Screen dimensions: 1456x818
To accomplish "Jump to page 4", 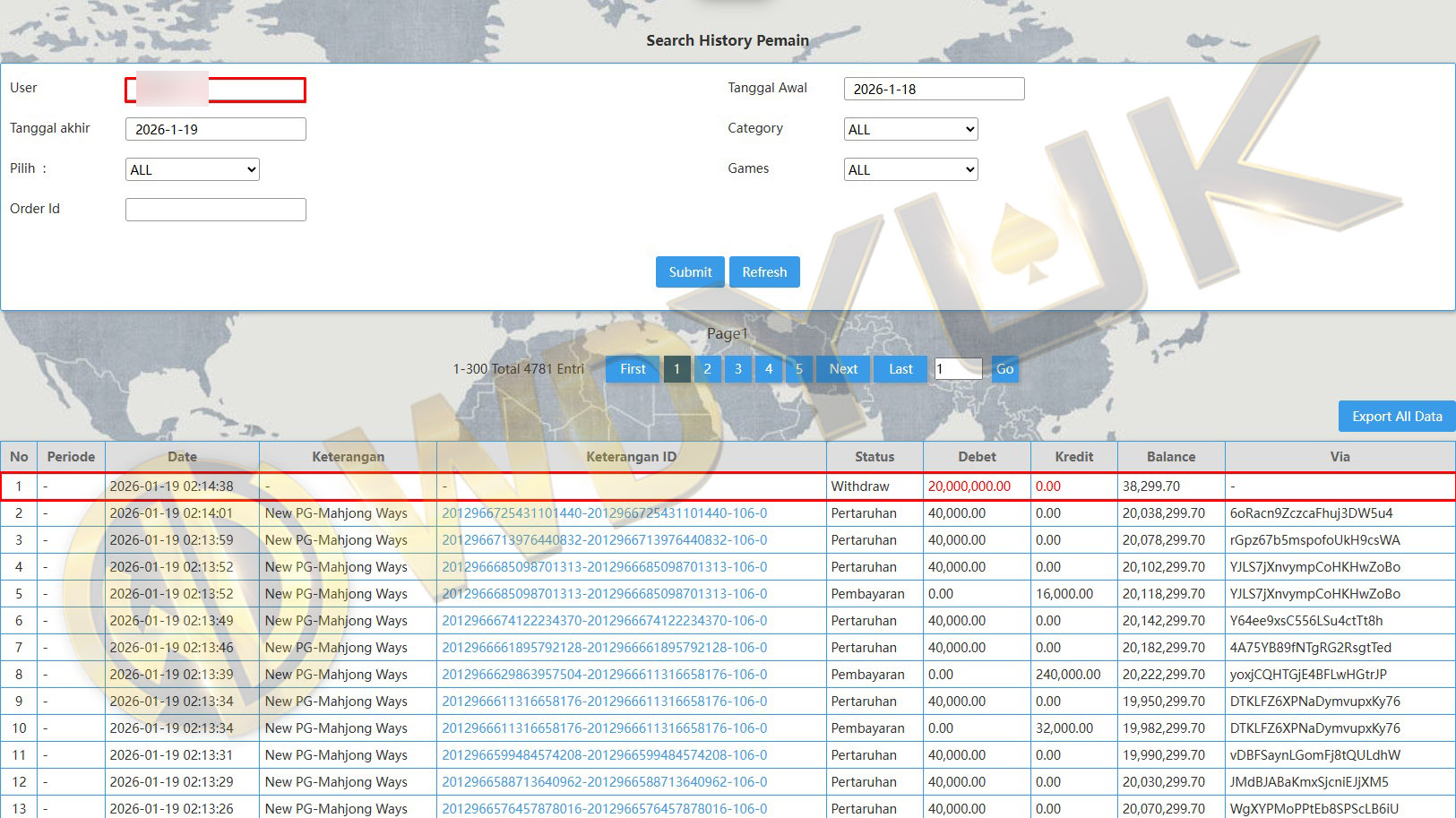I will click(x=768, y=369).
